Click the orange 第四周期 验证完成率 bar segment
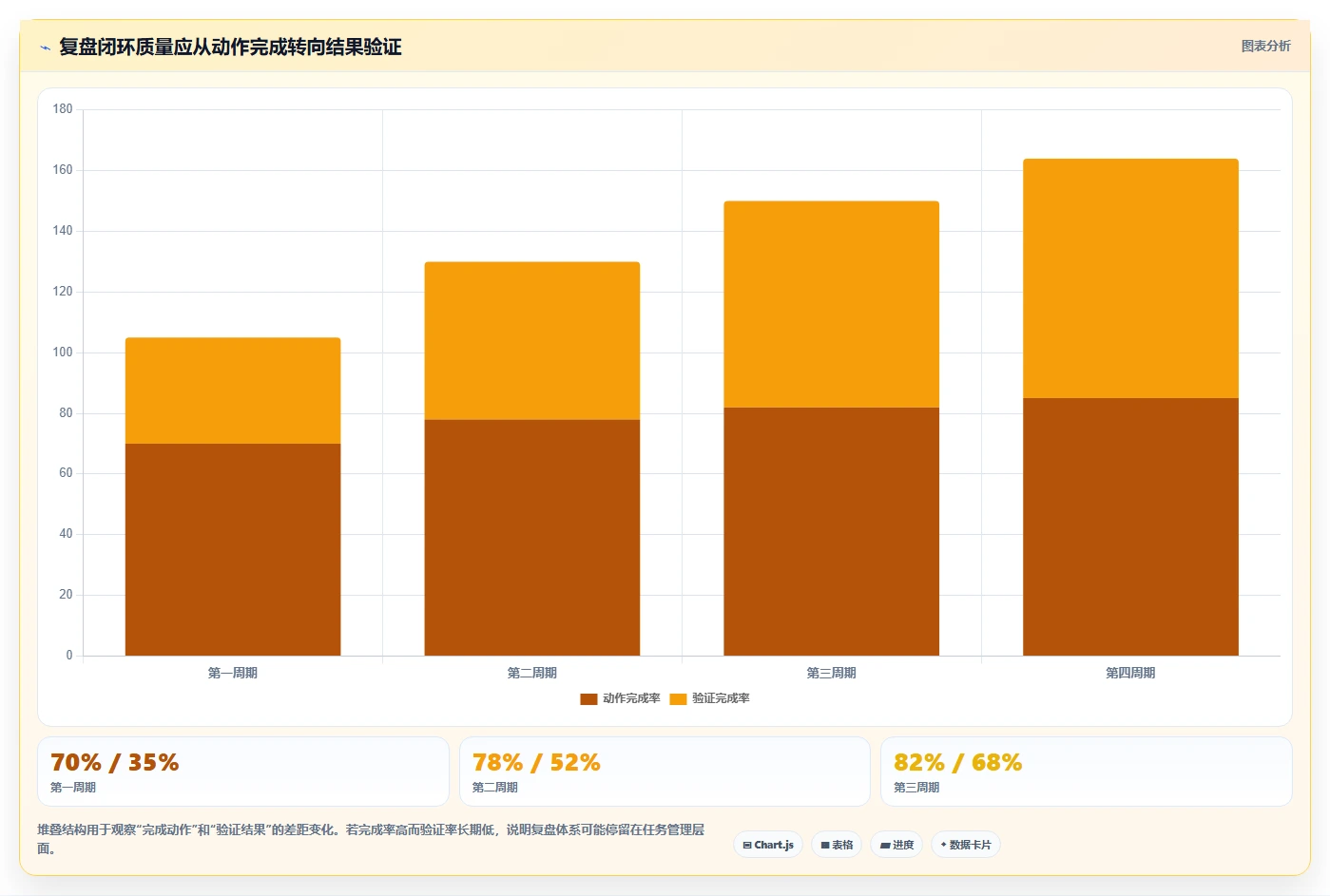 (x=1130, y=278)
